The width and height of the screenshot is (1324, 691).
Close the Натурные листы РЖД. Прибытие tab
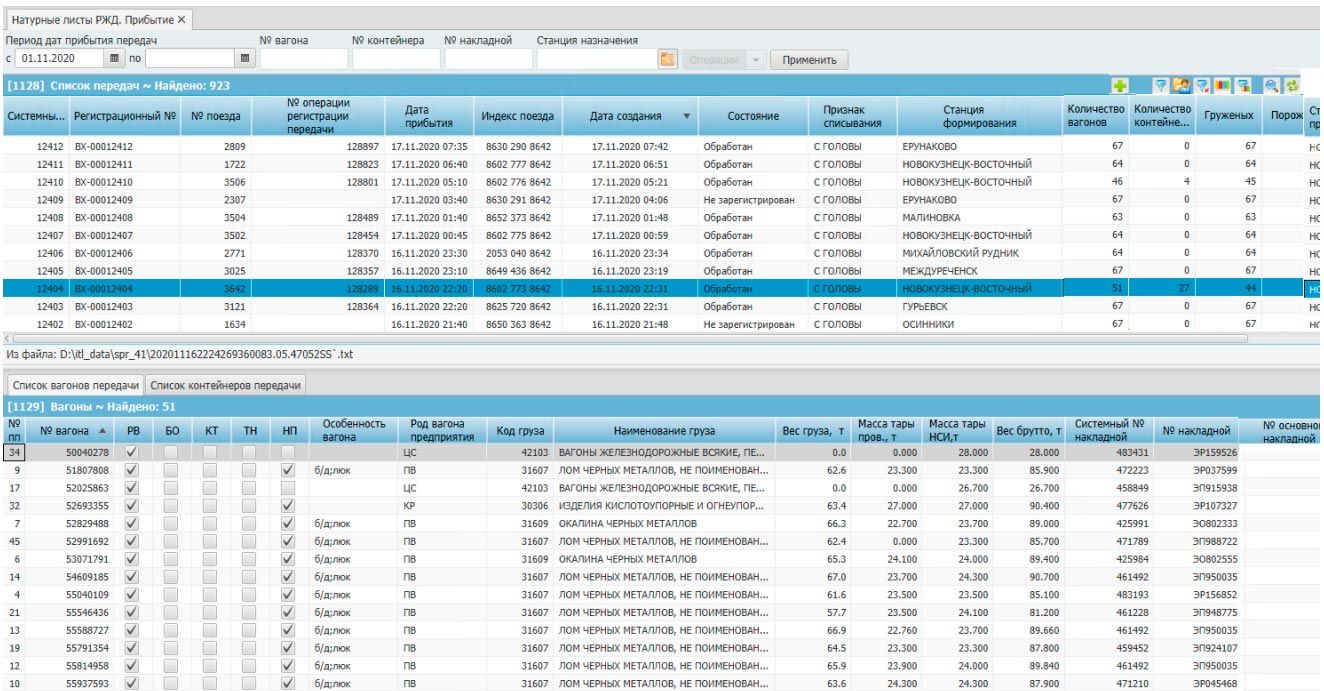tap(183, 20)
